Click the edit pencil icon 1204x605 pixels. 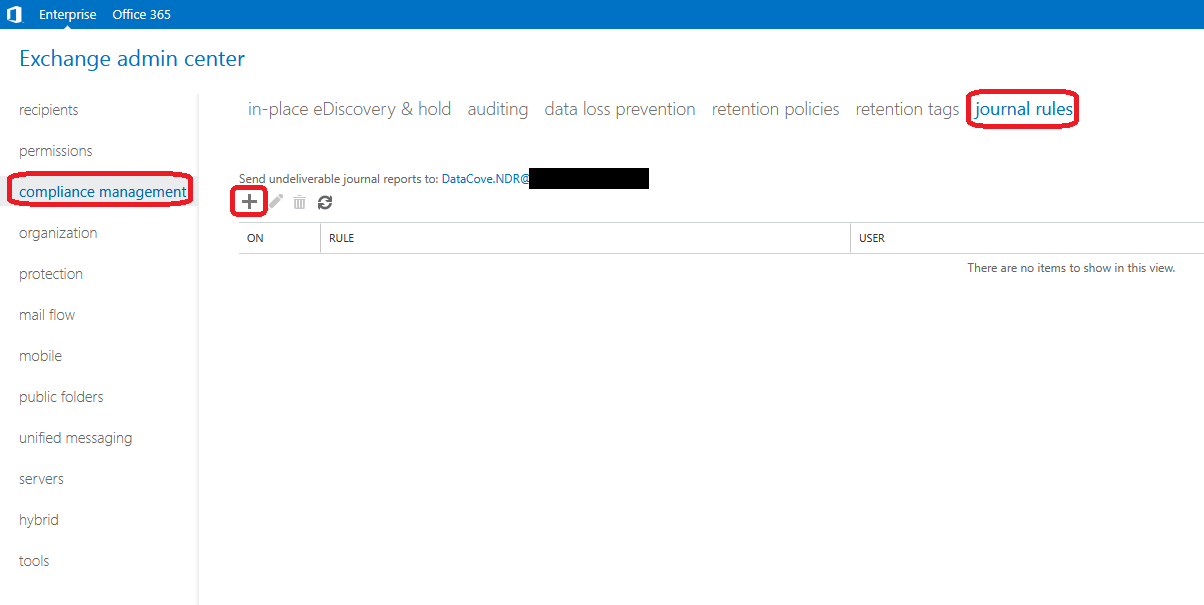click(276, 202)
